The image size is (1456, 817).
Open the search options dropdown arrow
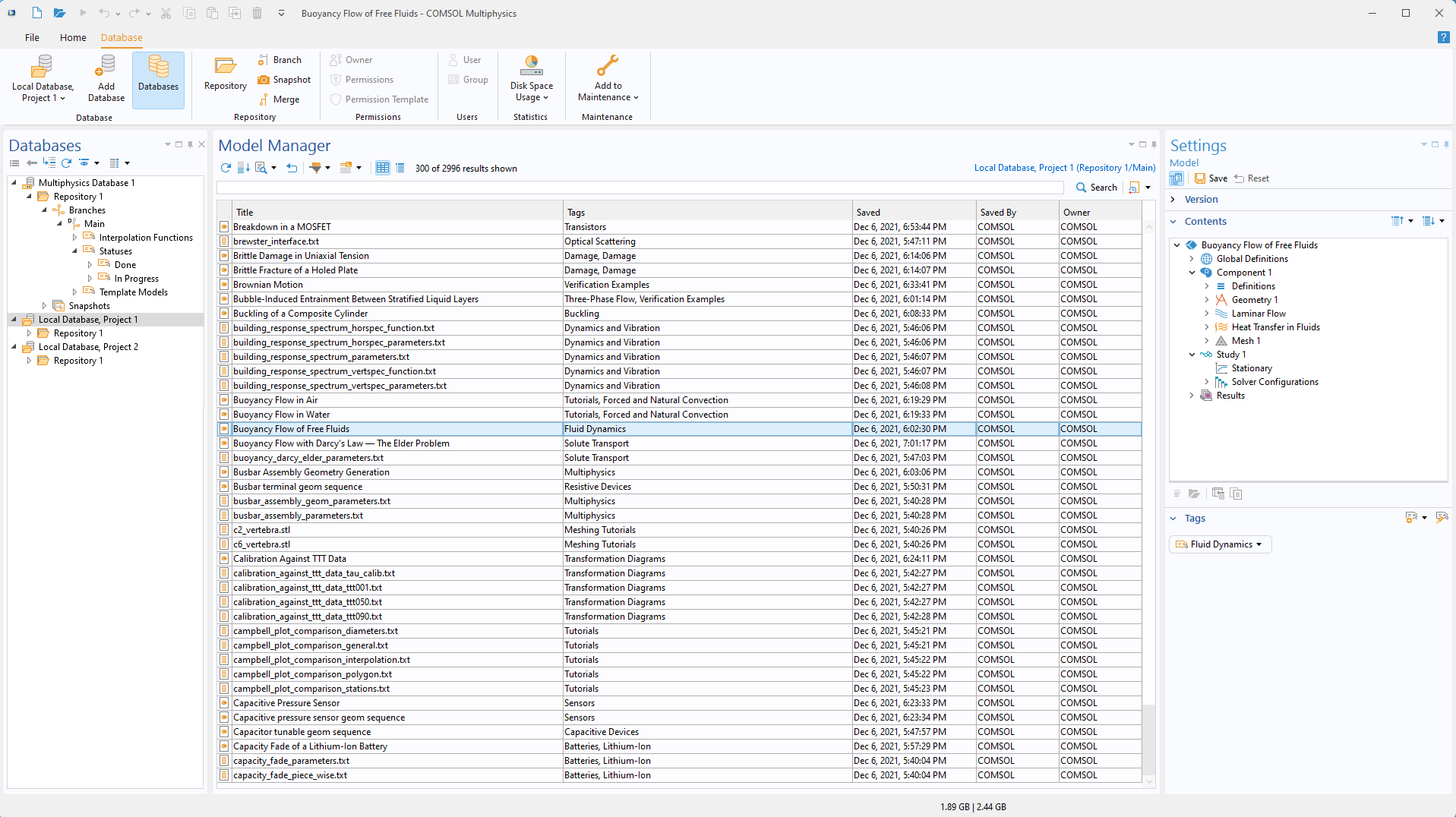[x=1148, y=188]
